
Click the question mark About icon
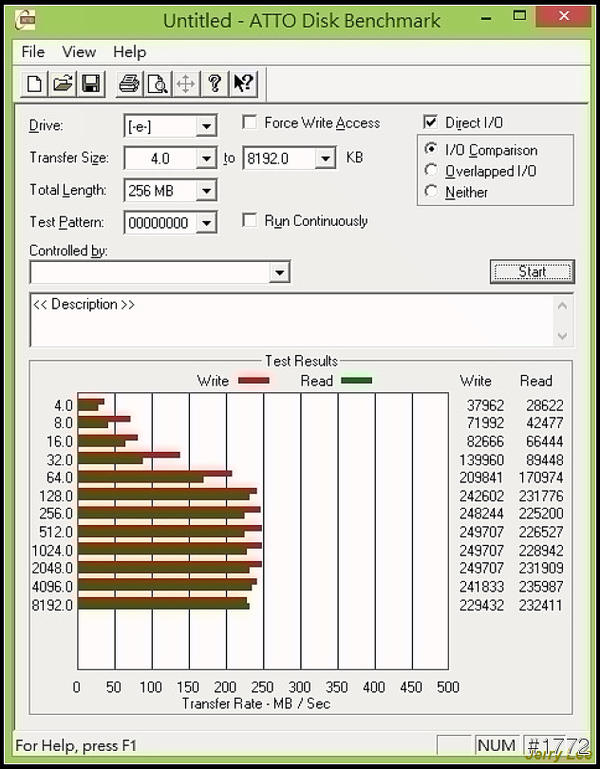(x=213, y=84)
